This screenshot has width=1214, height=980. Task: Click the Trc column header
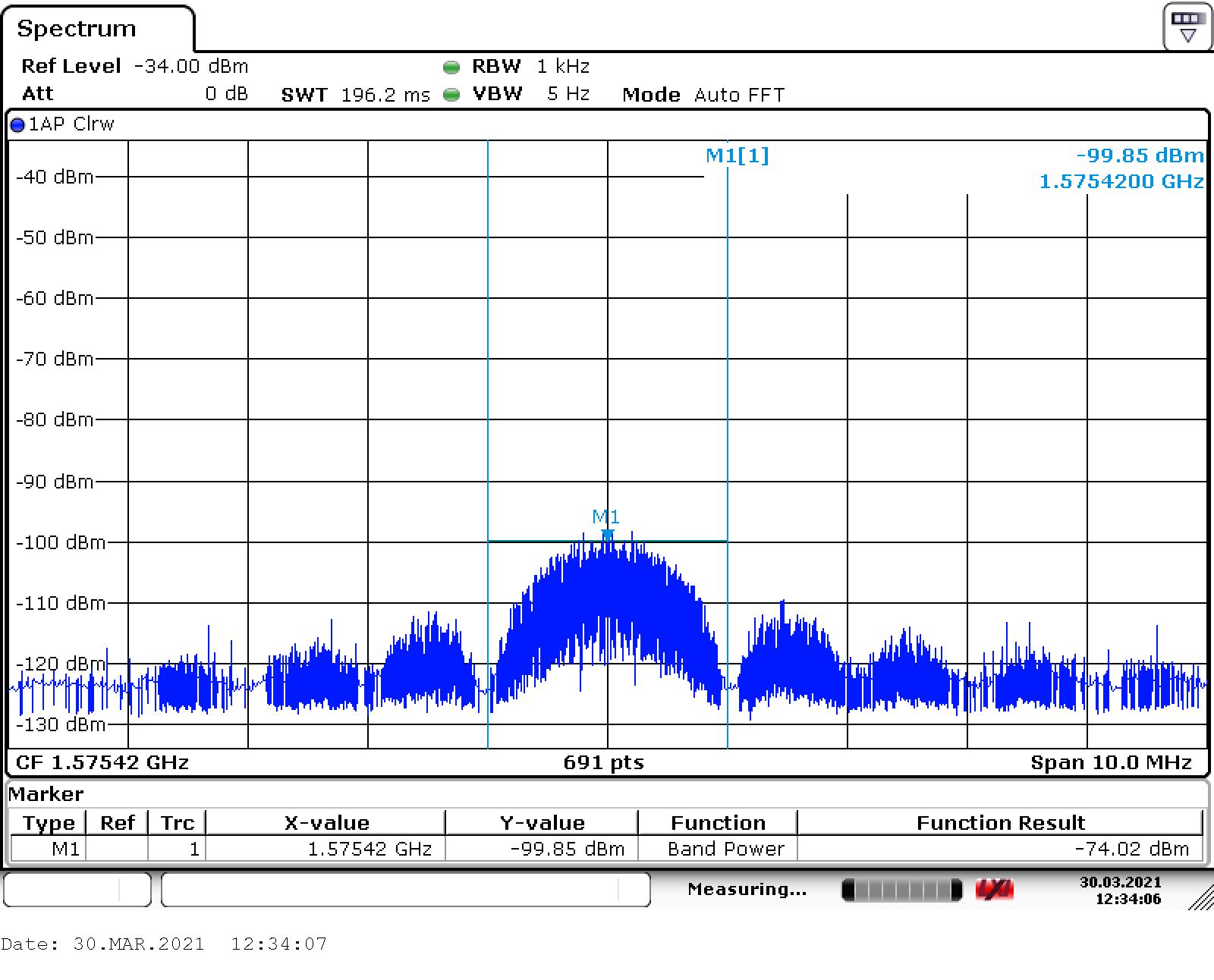point(178,823)
